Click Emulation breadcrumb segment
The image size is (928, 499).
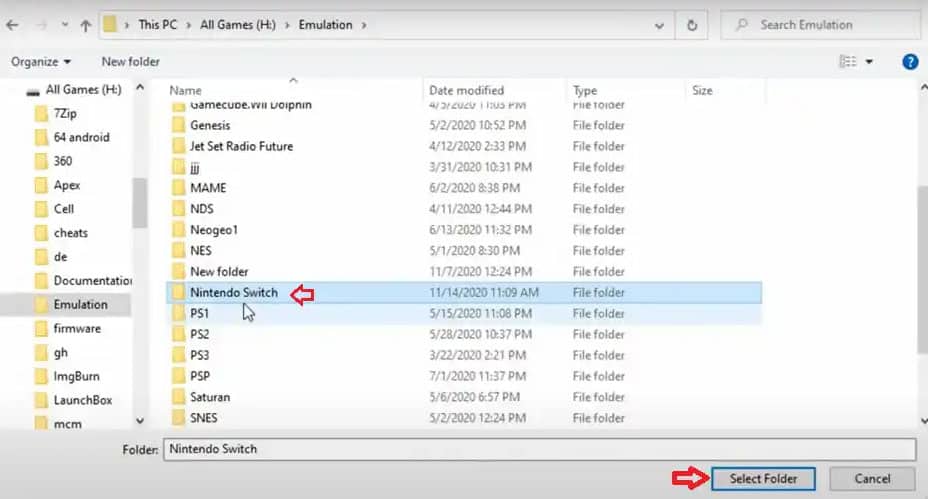[x=325, y=25]
